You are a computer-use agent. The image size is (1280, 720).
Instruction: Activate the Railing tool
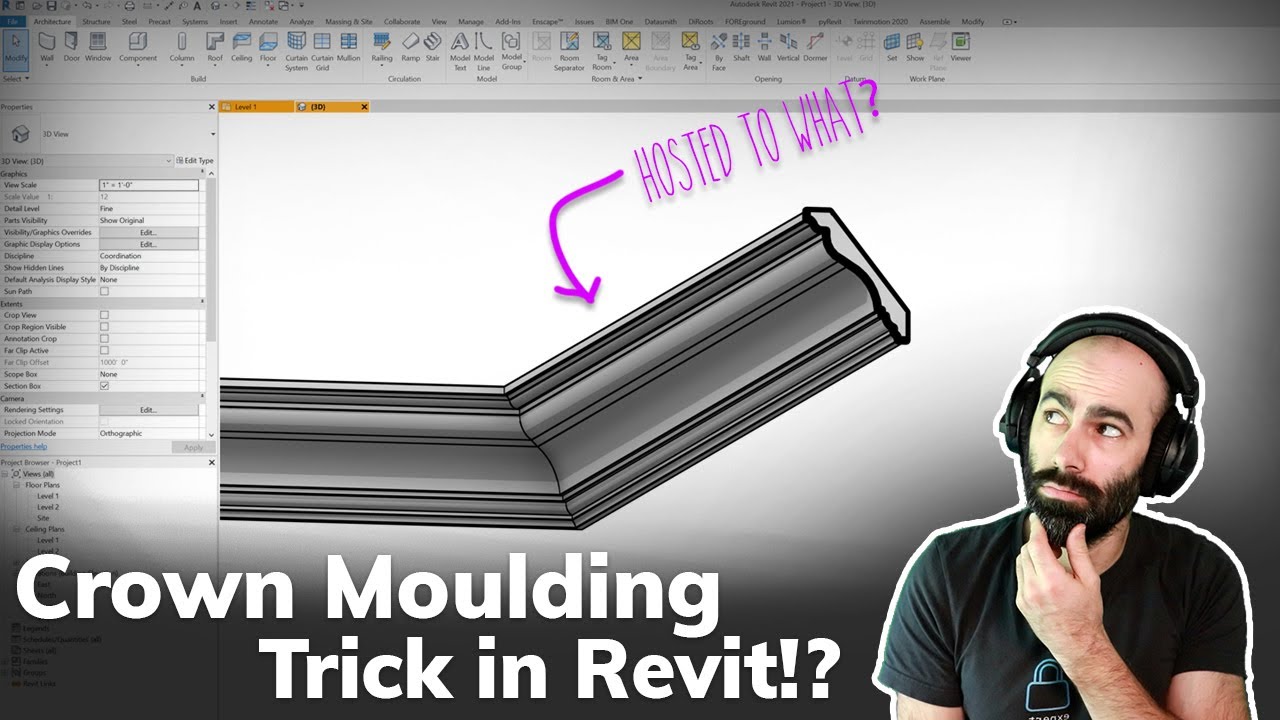click(380, 47)
